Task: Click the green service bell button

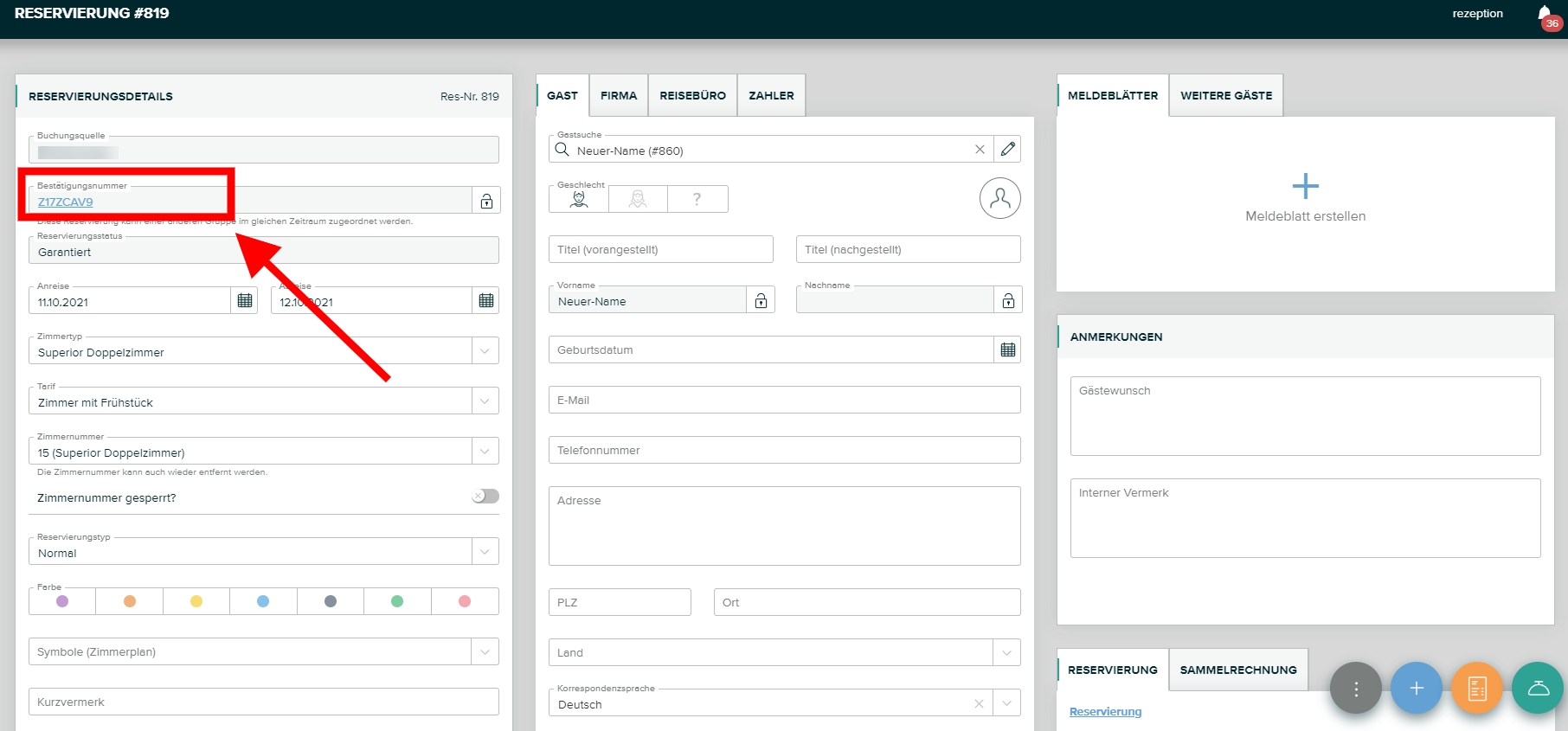Action: pyautogui.click(x=1538, y=689)
